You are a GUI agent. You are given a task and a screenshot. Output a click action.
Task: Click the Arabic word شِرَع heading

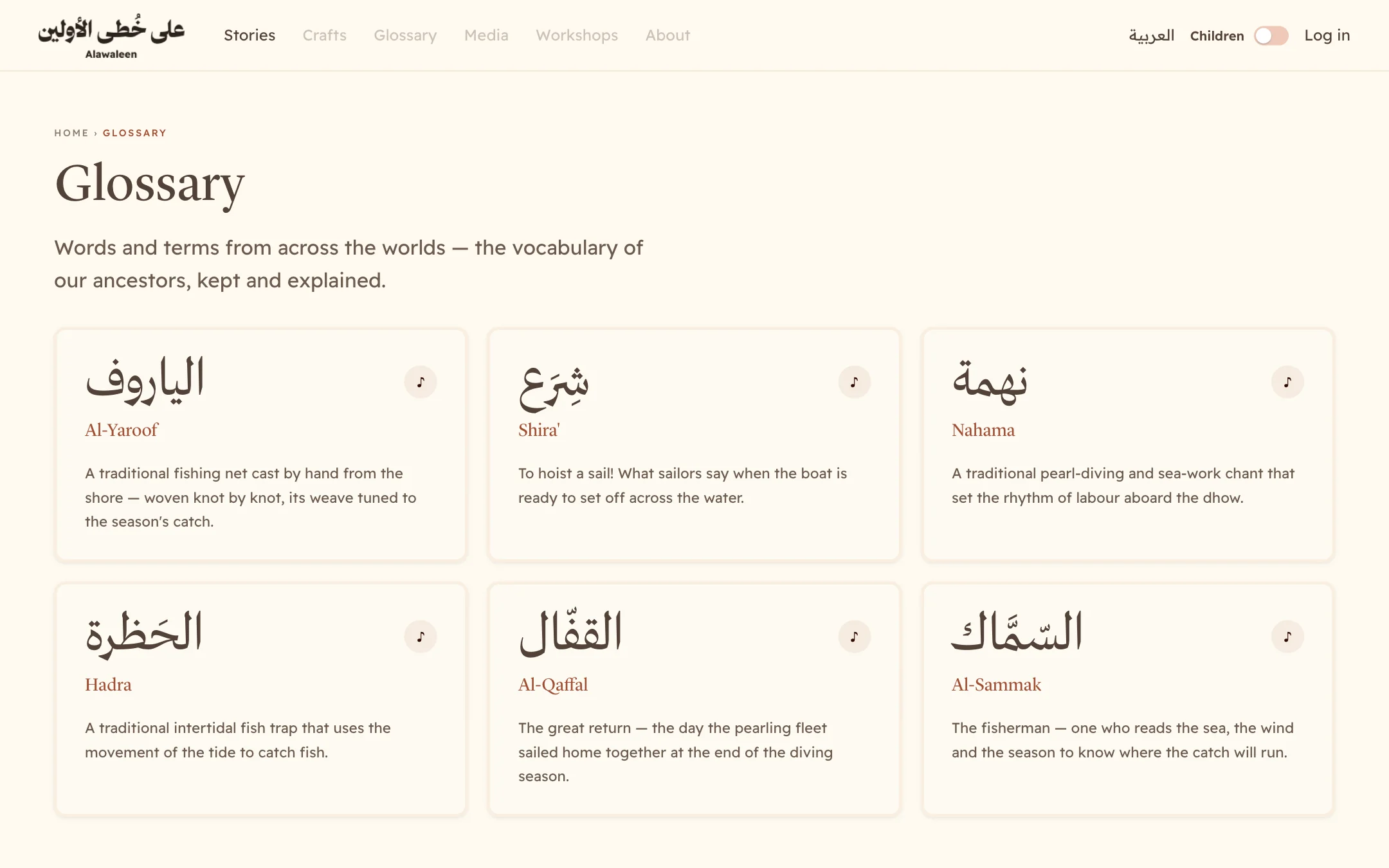point(554,388)
